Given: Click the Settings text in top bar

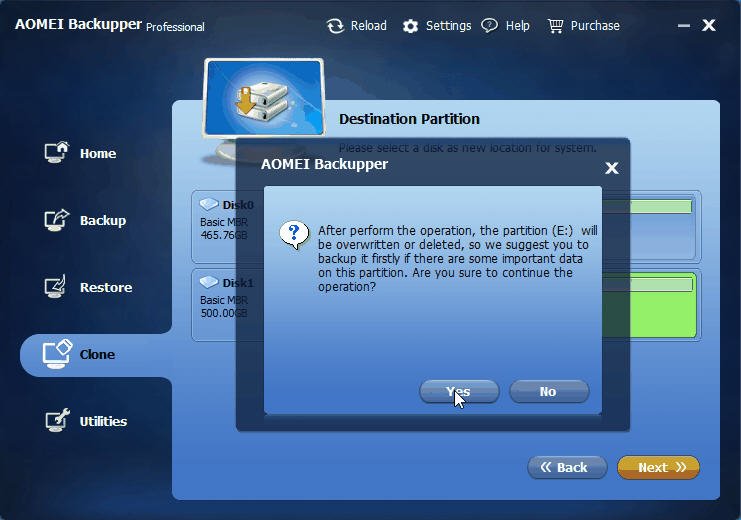Looking at the screenshot, I should [x=448, y=26].
